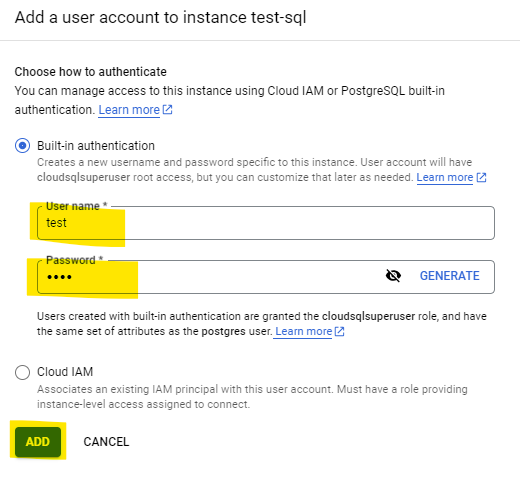
Task: Click the 'Password *' floating label
Action: coord(75,260)
